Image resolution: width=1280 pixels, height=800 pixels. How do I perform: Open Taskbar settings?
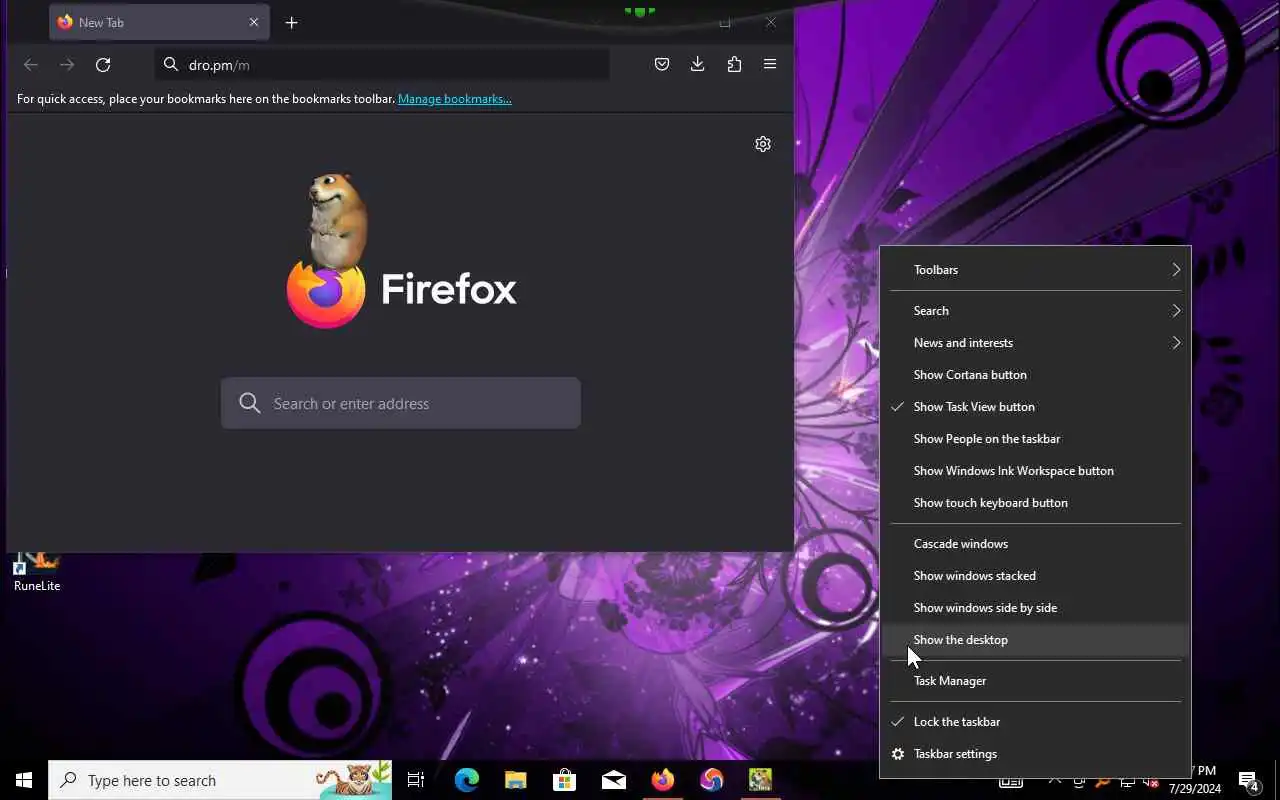coord(1036,754)
